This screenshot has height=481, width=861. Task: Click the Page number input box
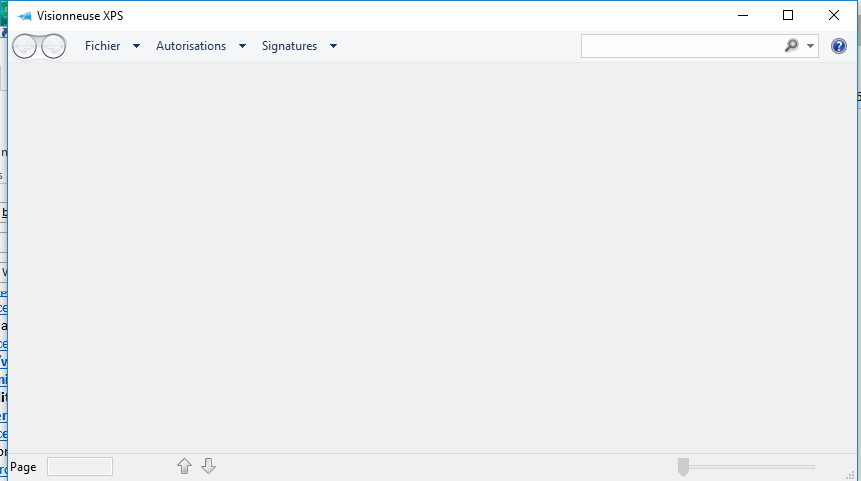pos(80,467)
